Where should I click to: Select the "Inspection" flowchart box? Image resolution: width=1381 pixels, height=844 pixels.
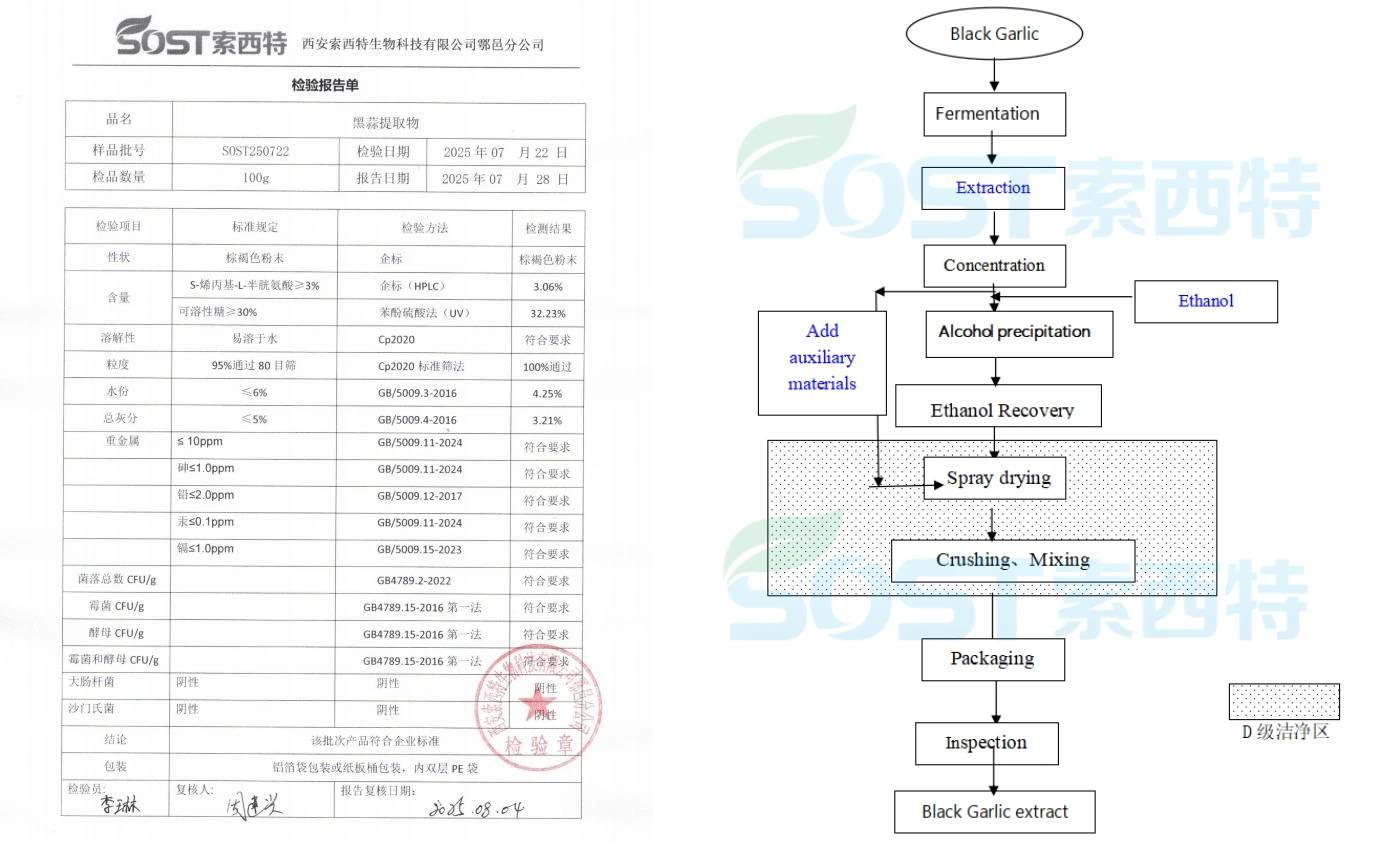tap(987, 743)
